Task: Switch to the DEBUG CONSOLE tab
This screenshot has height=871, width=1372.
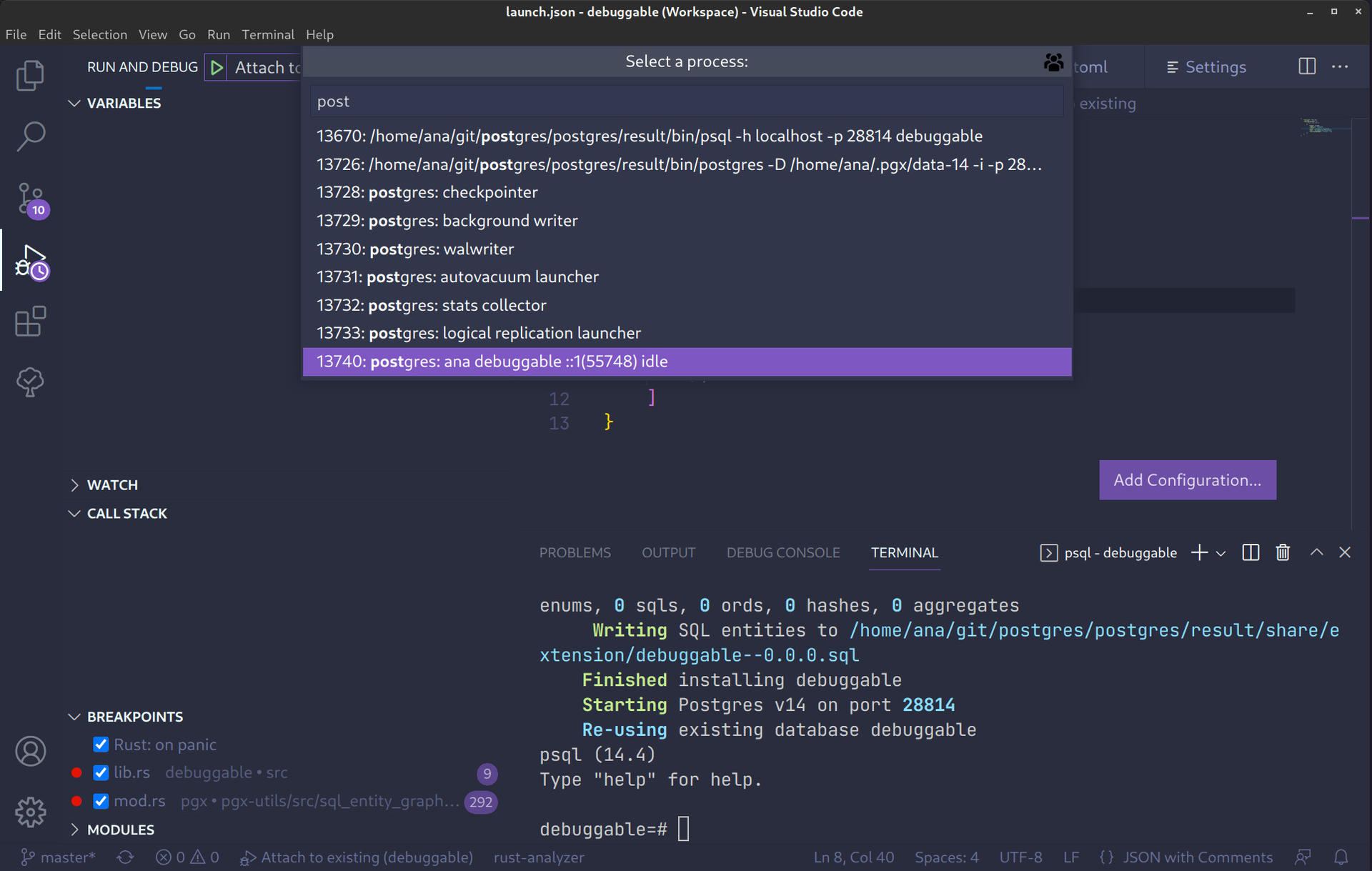Action: tap(782, 552)
